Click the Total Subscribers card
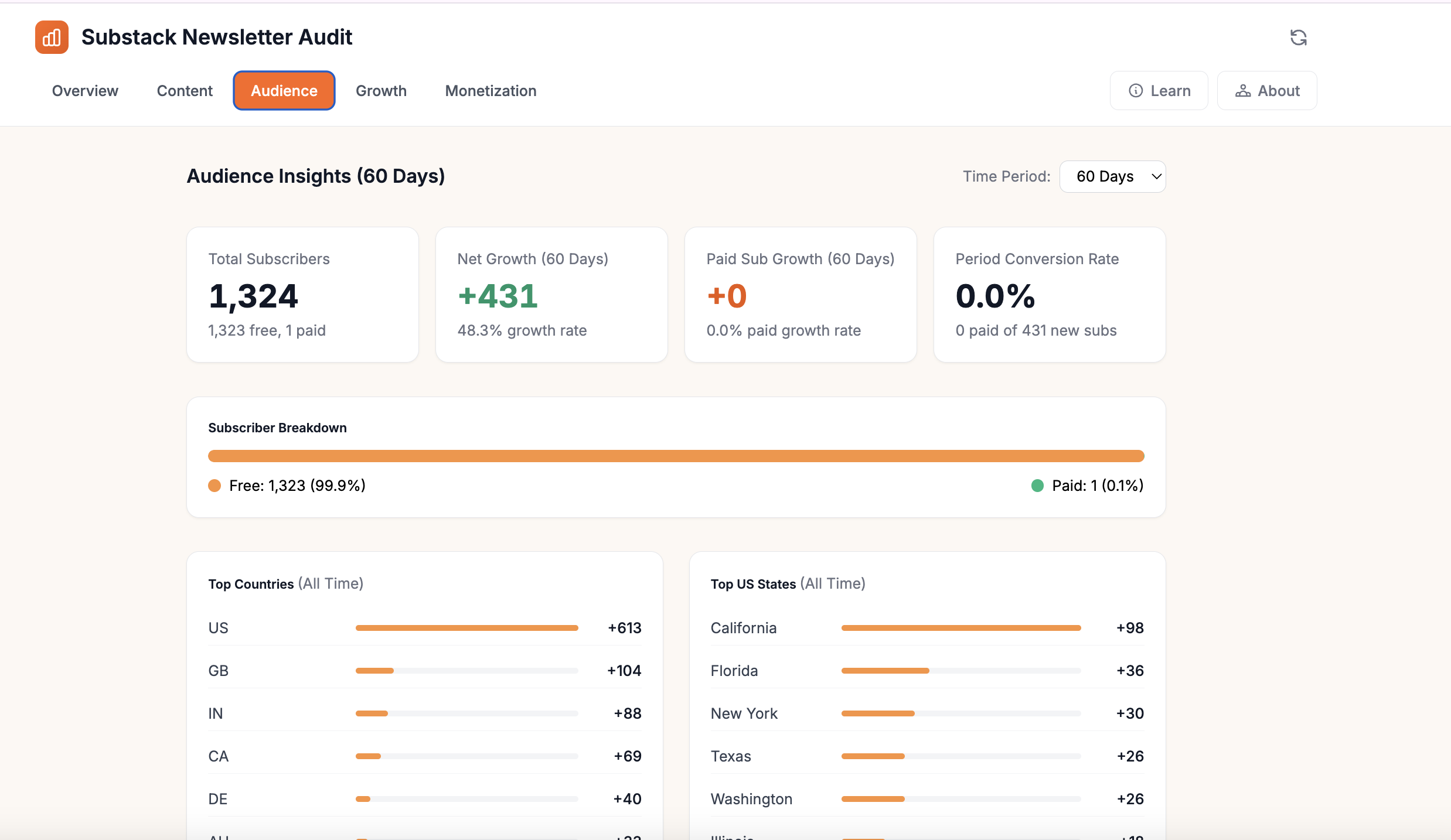The width and height of the screenshot is (1451, 840). 302,295
